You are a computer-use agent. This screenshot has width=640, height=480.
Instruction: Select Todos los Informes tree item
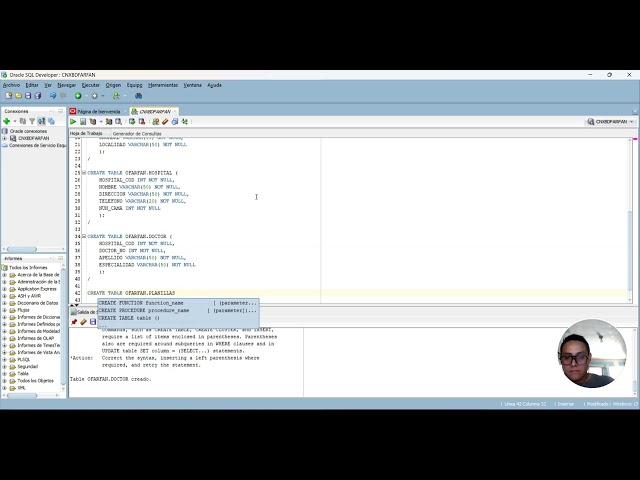point(28,268)
